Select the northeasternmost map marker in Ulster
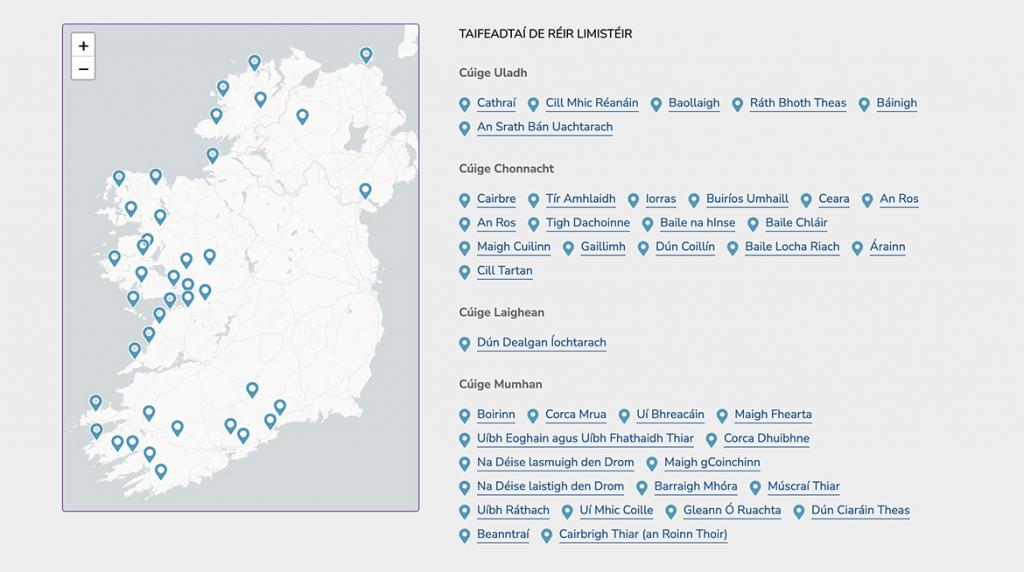 pyautogui.click(x=366, y=55)
